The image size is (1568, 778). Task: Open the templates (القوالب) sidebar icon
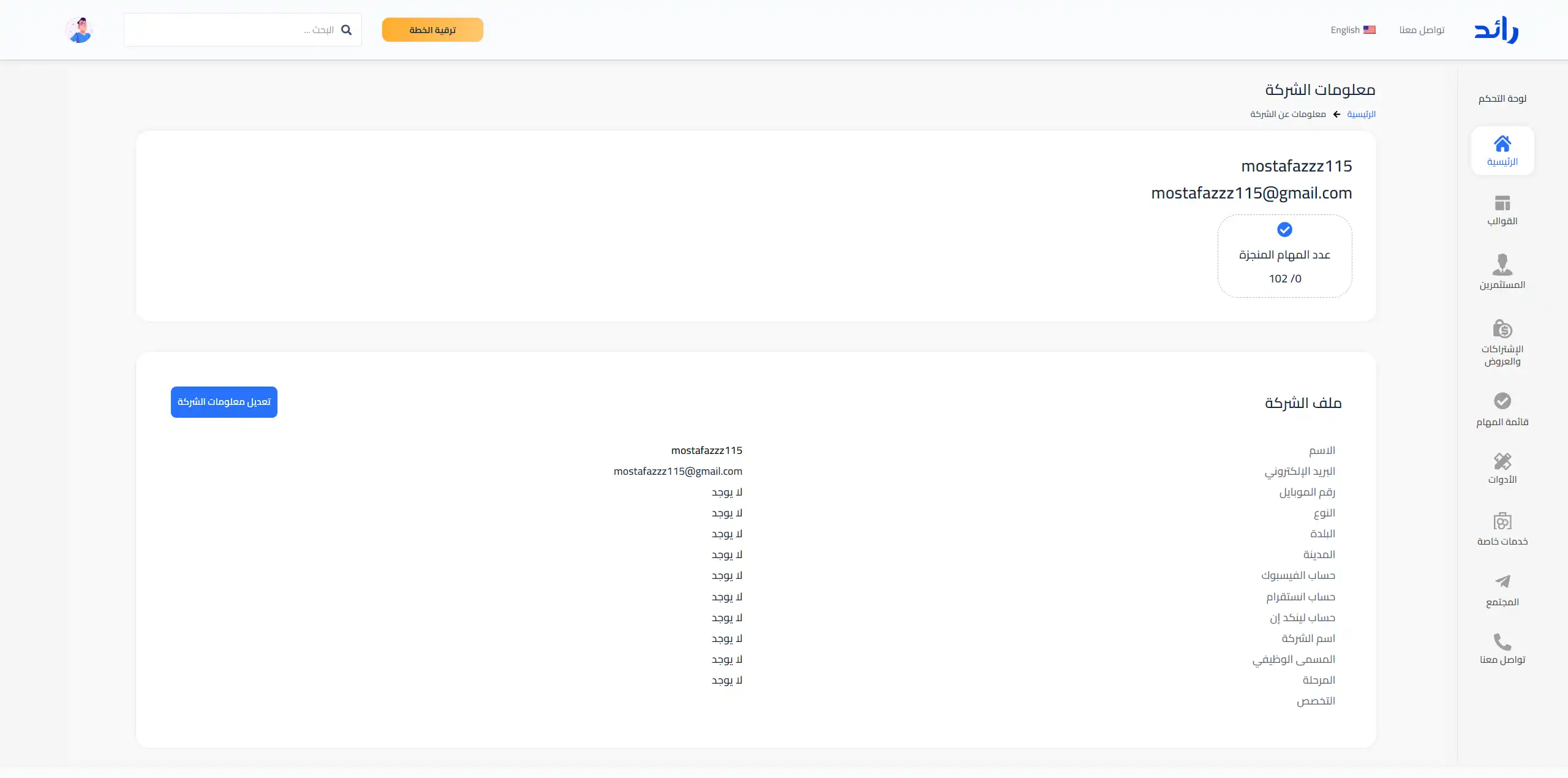point(1502,203)
